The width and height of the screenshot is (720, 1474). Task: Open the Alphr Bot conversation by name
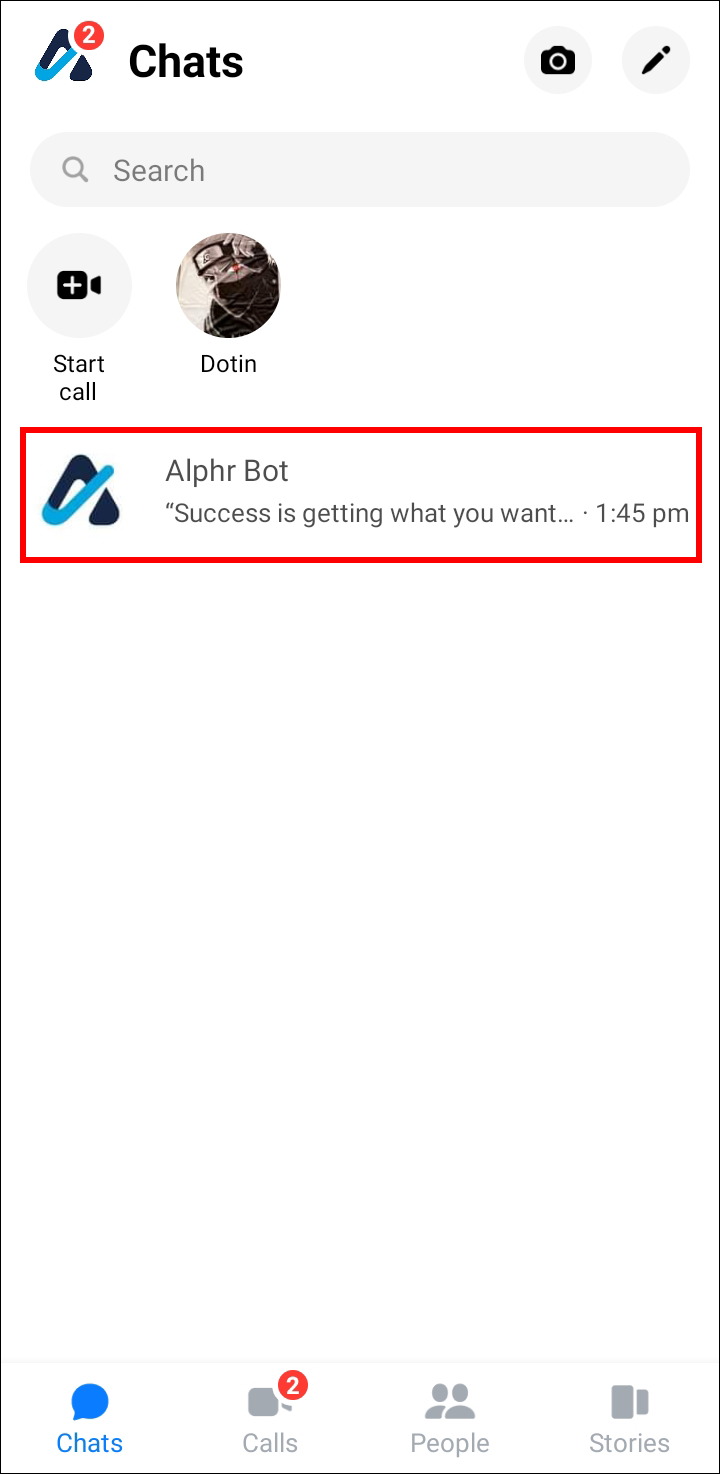tap(227, 471)
